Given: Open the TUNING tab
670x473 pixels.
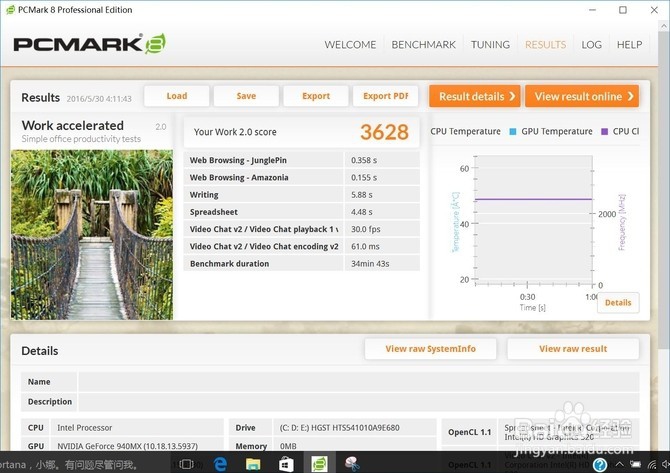Looking at the screenshot, I should pos(490,44).
